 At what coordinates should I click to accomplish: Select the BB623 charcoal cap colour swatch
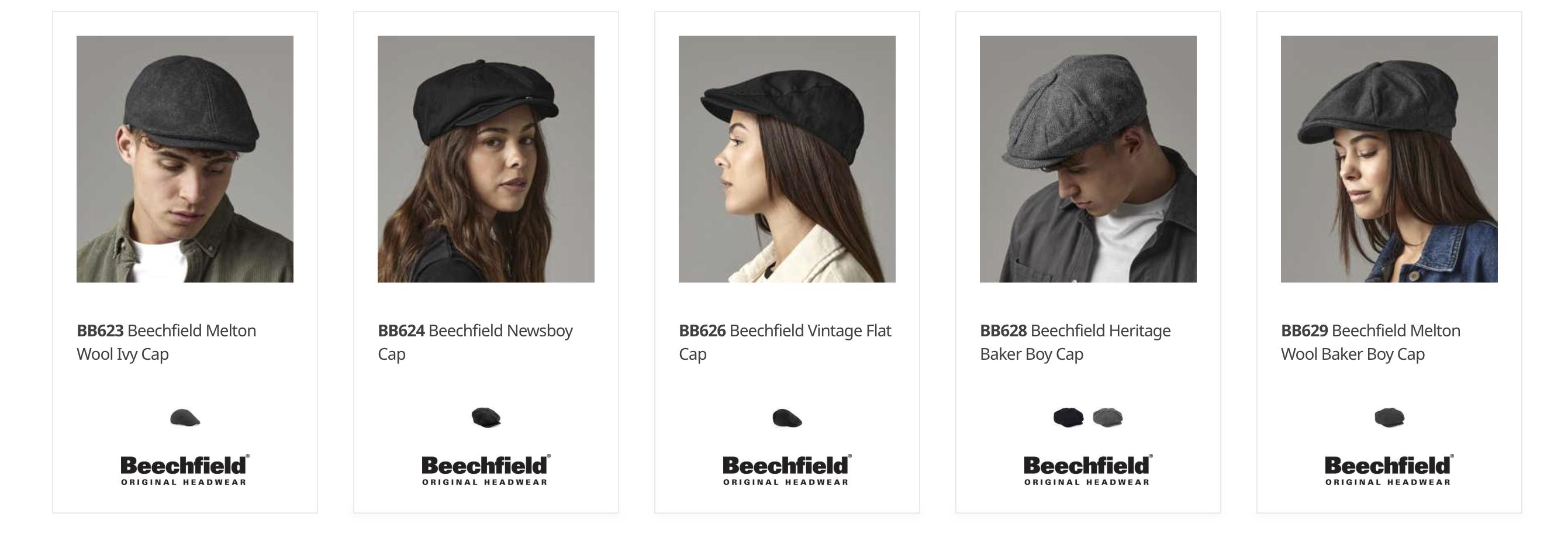click(x=185, y=418)
